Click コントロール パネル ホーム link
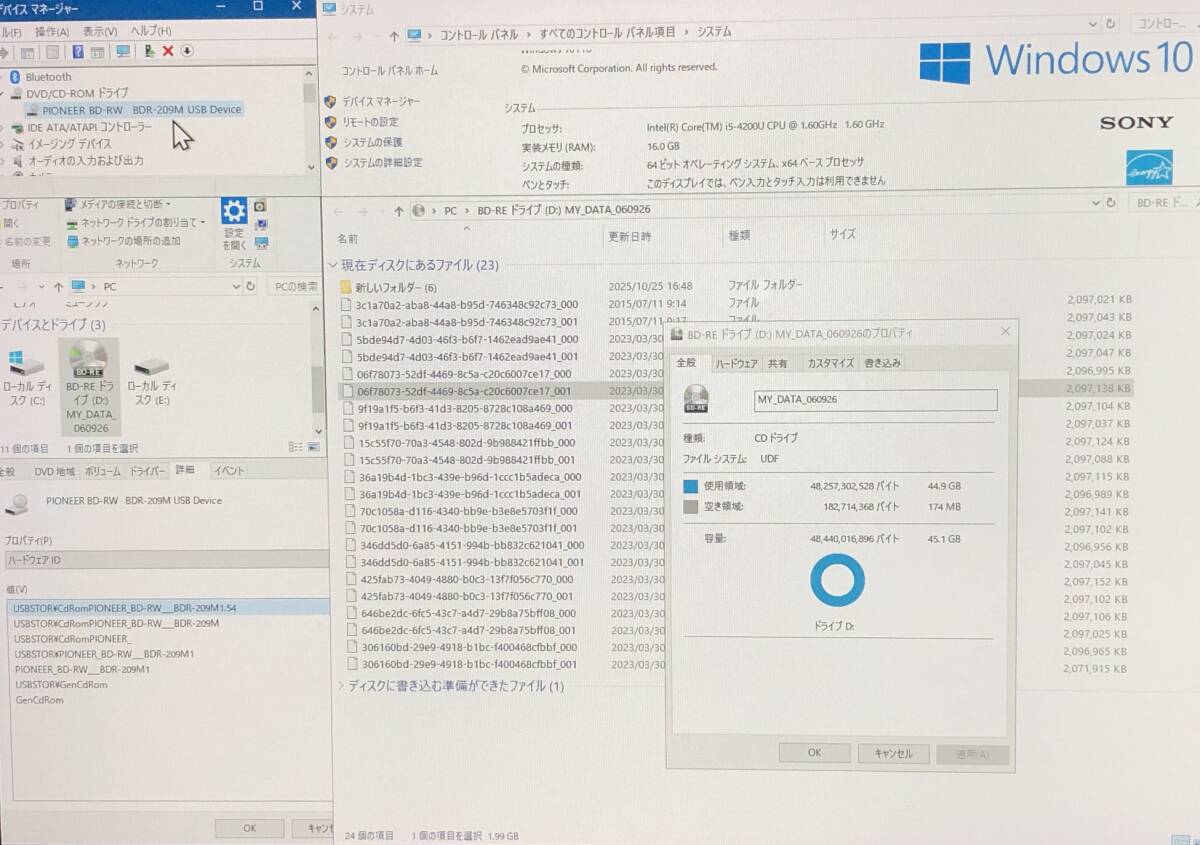This screenshot has height=845, width=1200. point(389,71)
